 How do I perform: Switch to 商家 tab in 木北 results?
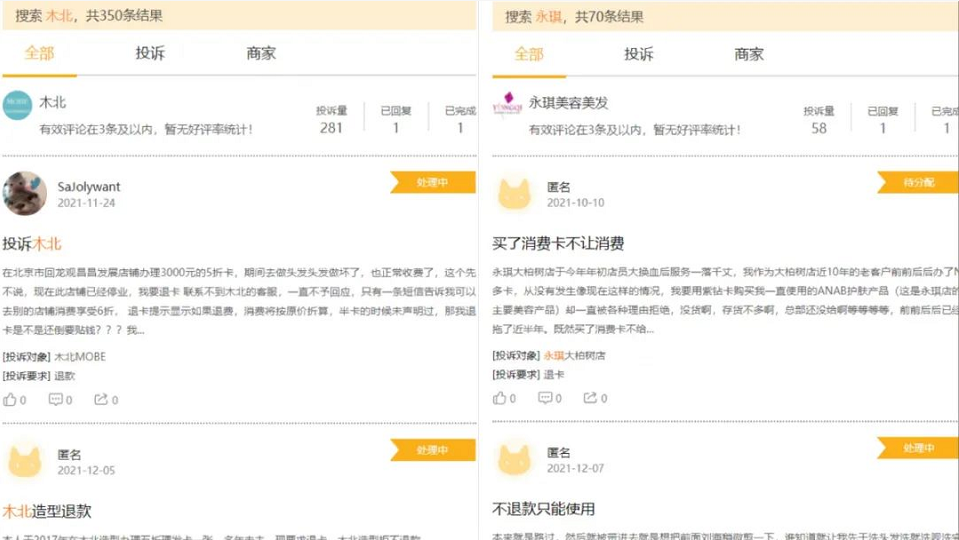pos(261,53)
